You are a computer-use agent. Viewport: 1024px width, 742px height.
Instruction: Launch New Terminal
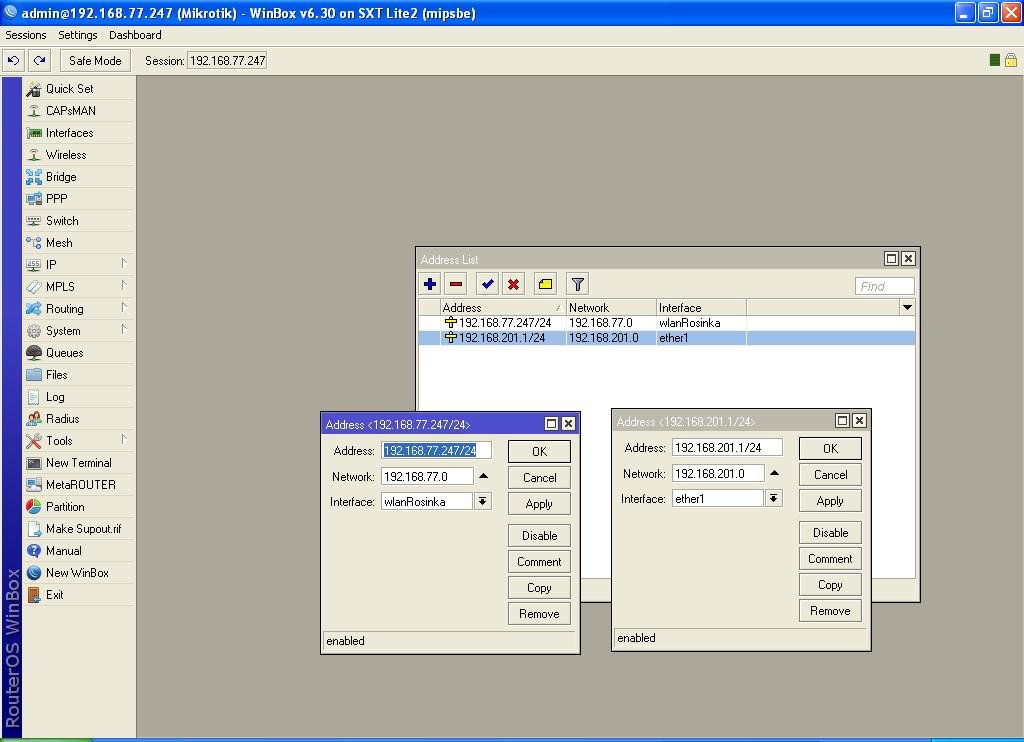pyautogui.click(x=78, y=463)
